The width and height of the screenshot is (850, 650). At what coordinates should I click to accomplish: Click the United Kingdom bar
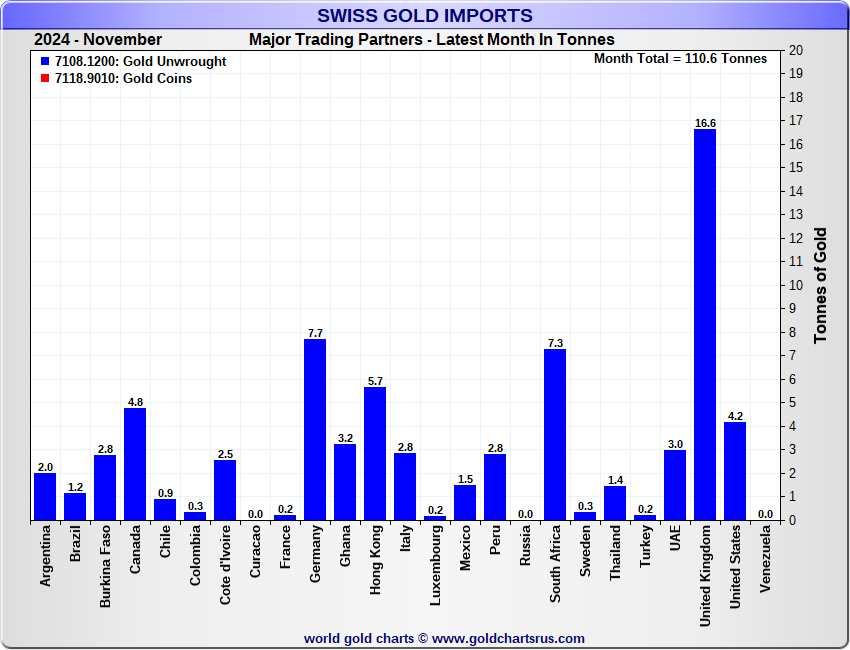click(x=705, y=325)
